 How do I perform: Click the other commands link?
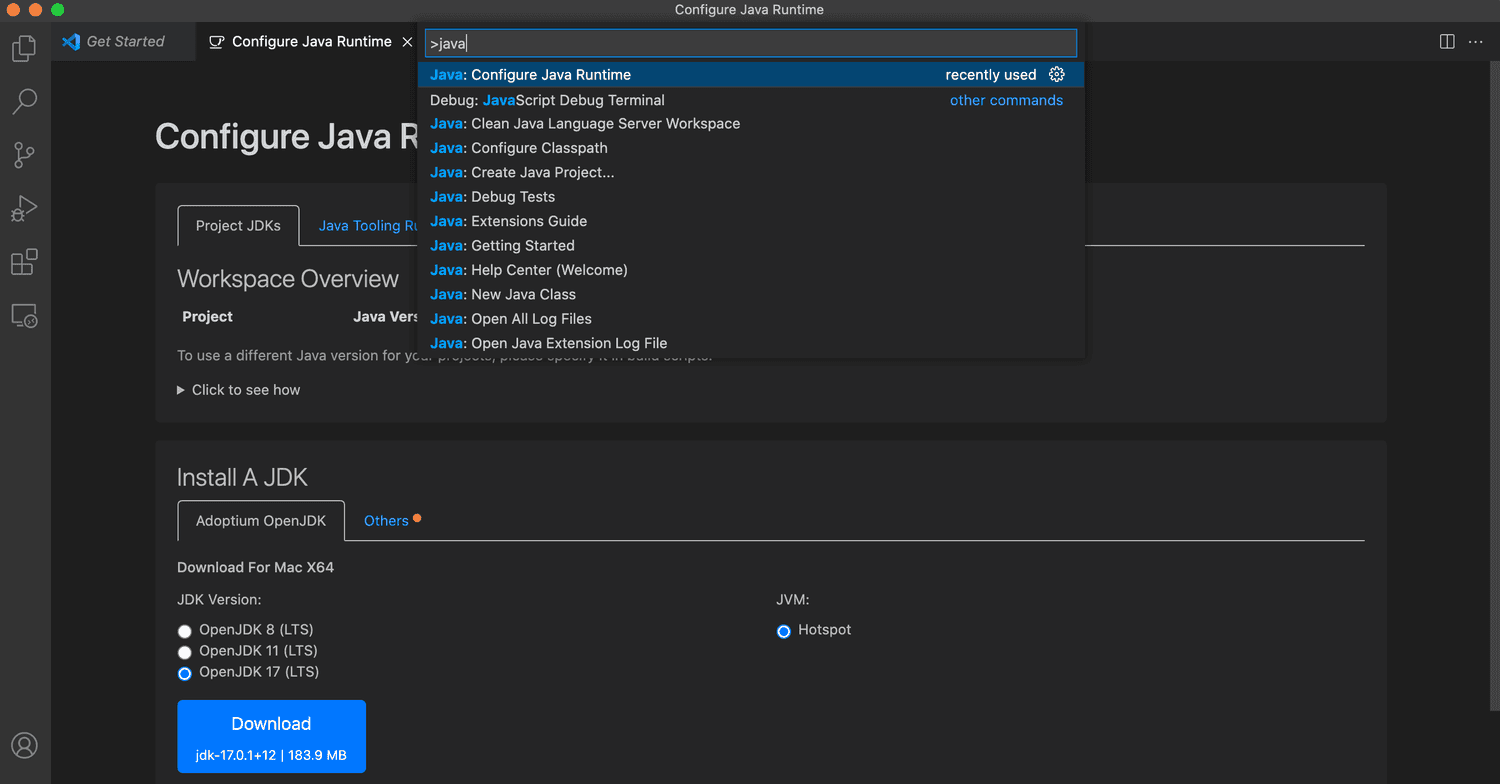coord(1006,100)
